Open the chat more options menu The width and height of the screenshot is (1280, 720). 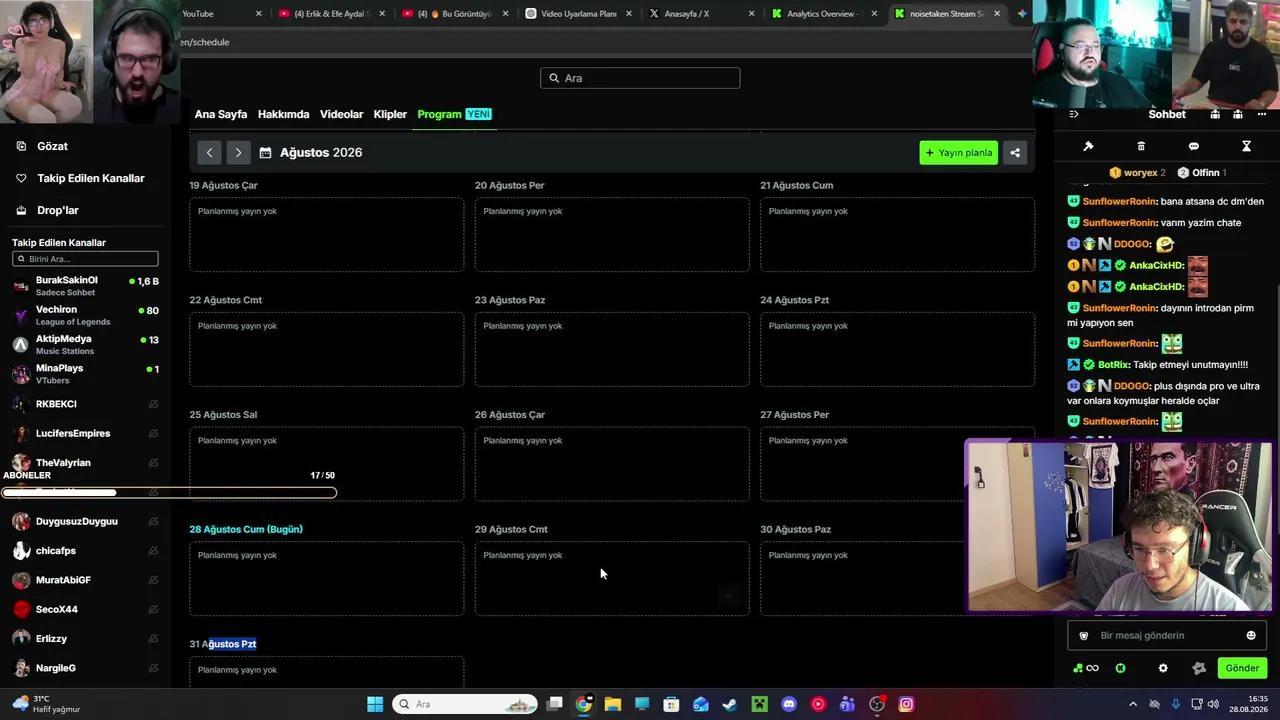pyautogui.click(x=1262, y=114)
